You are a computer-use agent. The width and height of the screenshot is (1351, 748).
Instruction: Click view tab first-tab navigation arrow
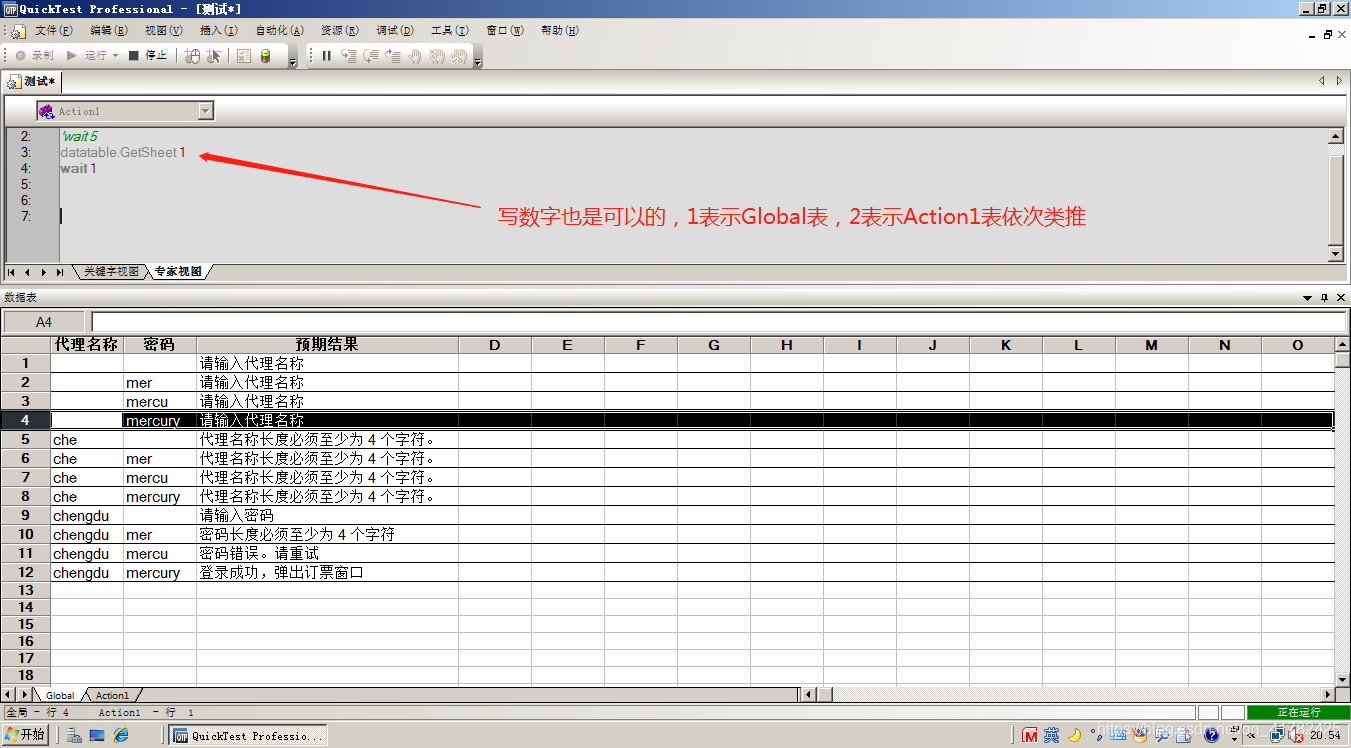[12, 272]
